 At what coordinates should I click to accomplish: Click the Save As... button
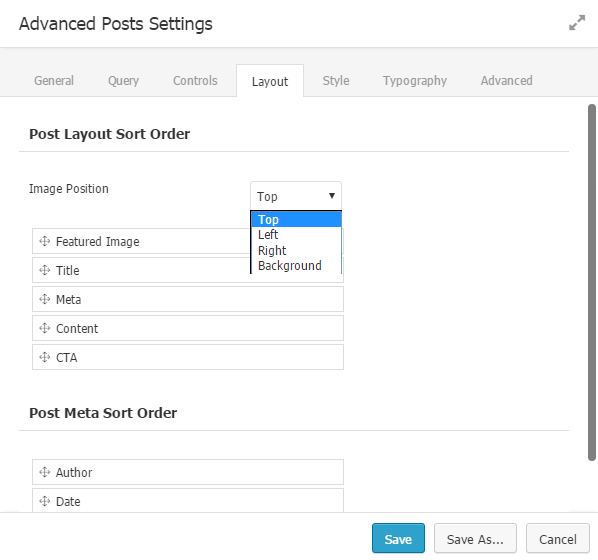475,538
